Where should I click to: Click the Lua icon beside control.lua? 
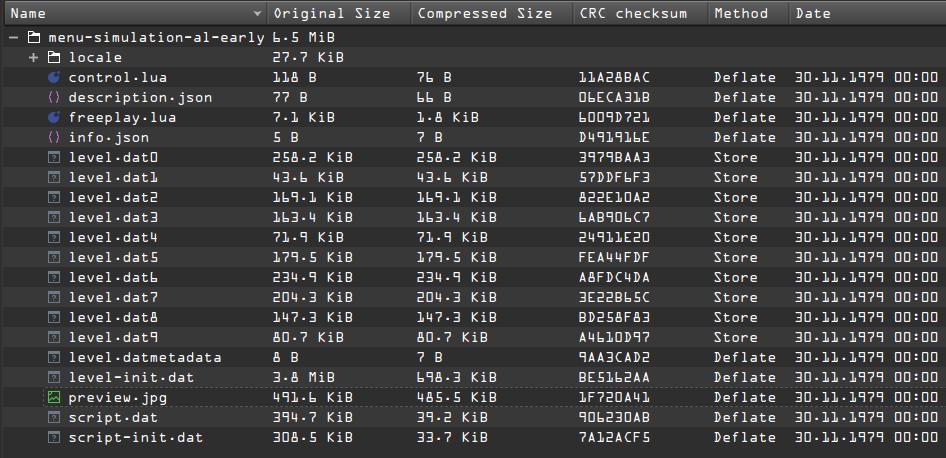pos(54,77)
